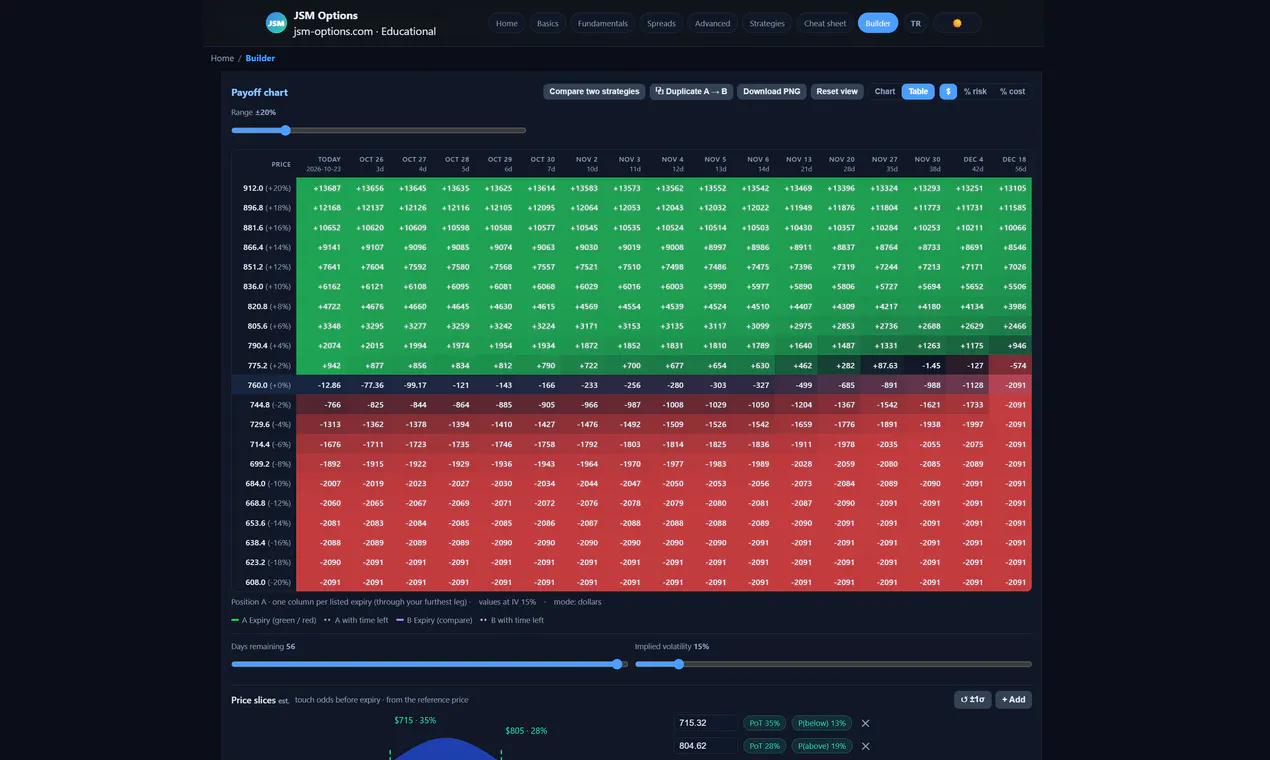This screenshot has width=1270, height=760.
Task: Go to the Fundamentals section
Action: coord(603,23)
